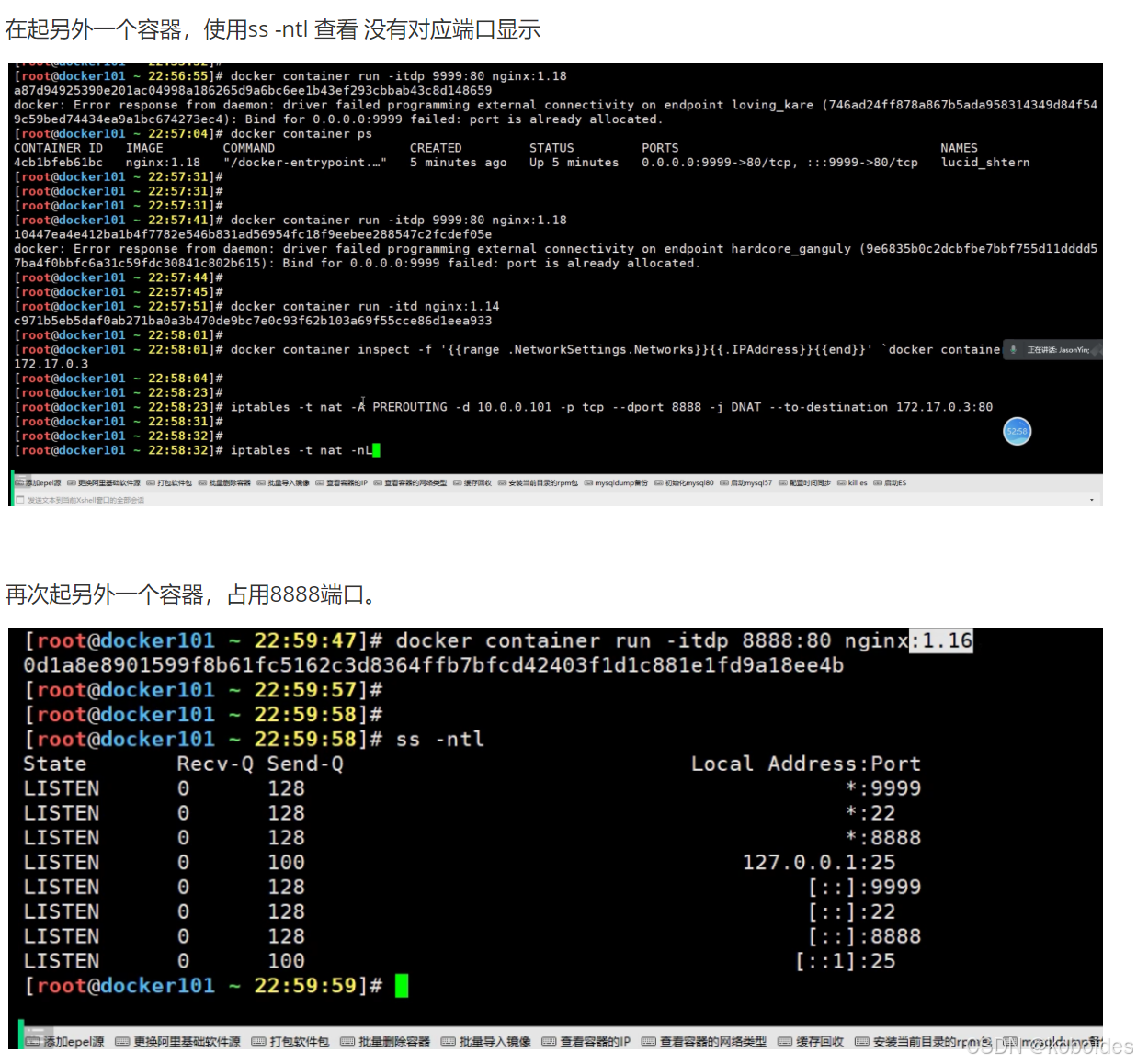Click the highlighted :1.16 image tag
This screenshot has height=1064, width=1137.
[941, 640]
